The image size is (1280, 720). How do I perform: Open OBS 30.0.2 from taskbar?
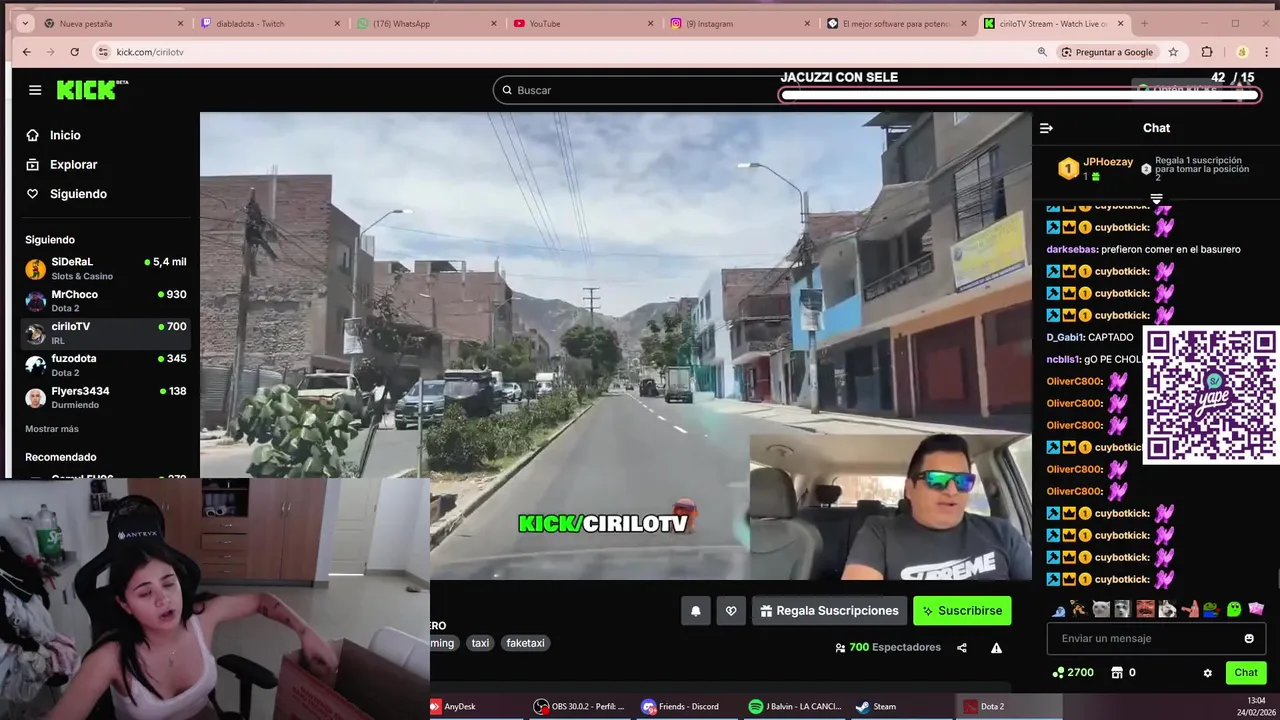pos(580,706)
